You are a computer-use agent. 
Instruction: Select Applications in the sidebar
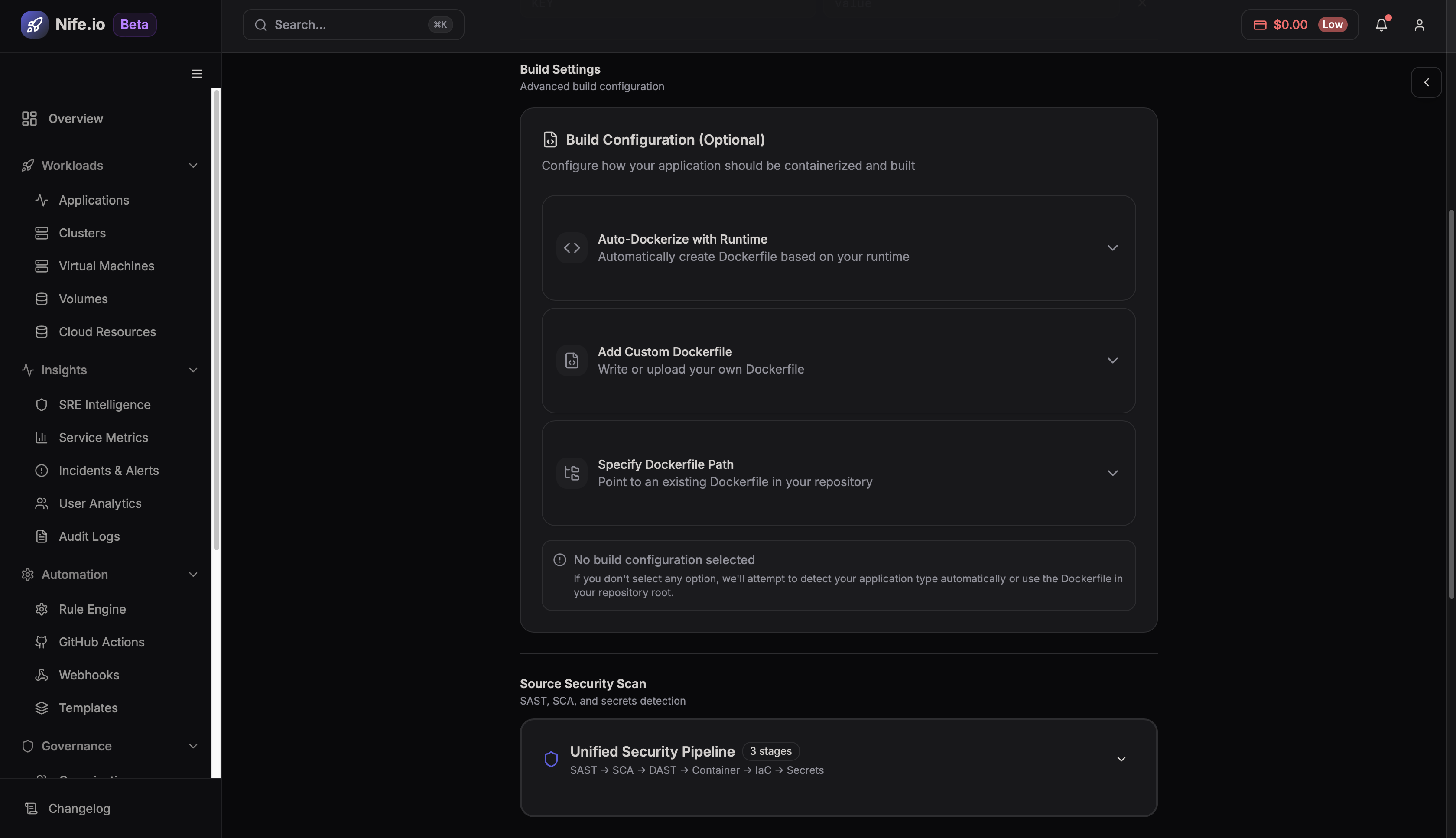pos(94,200)
